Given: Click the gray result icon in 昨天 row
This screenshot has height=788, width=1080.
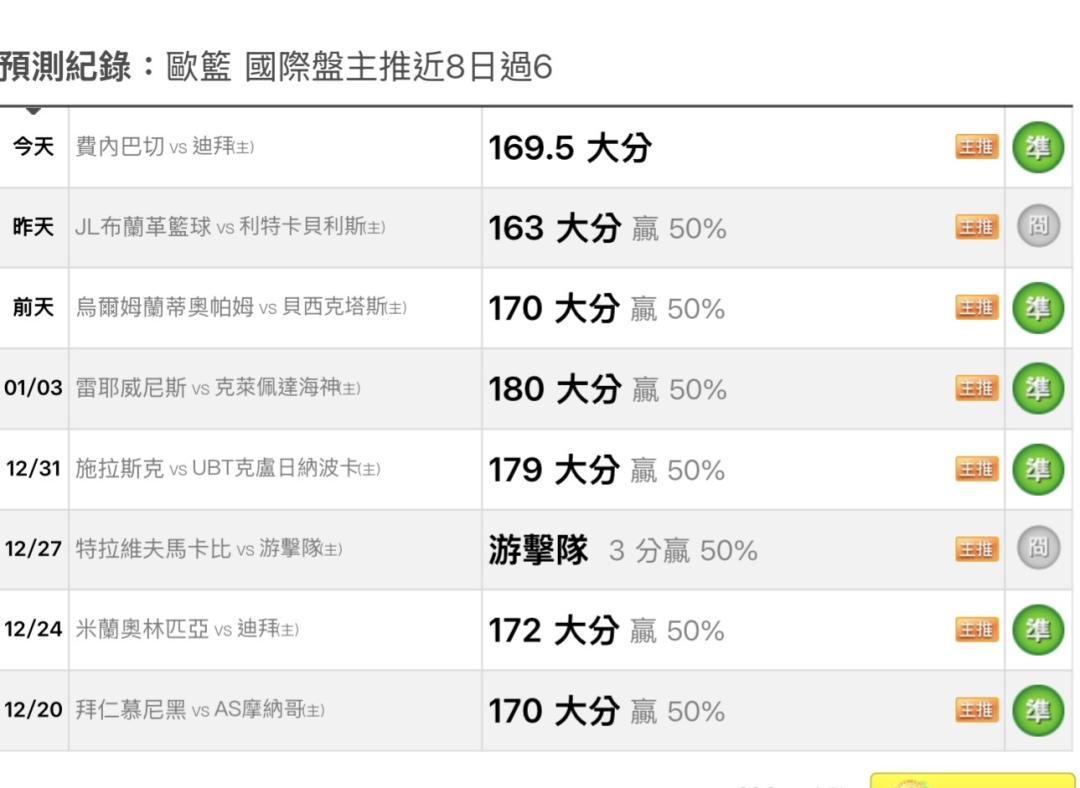Looking at the screenshot, I should 1037,228.
